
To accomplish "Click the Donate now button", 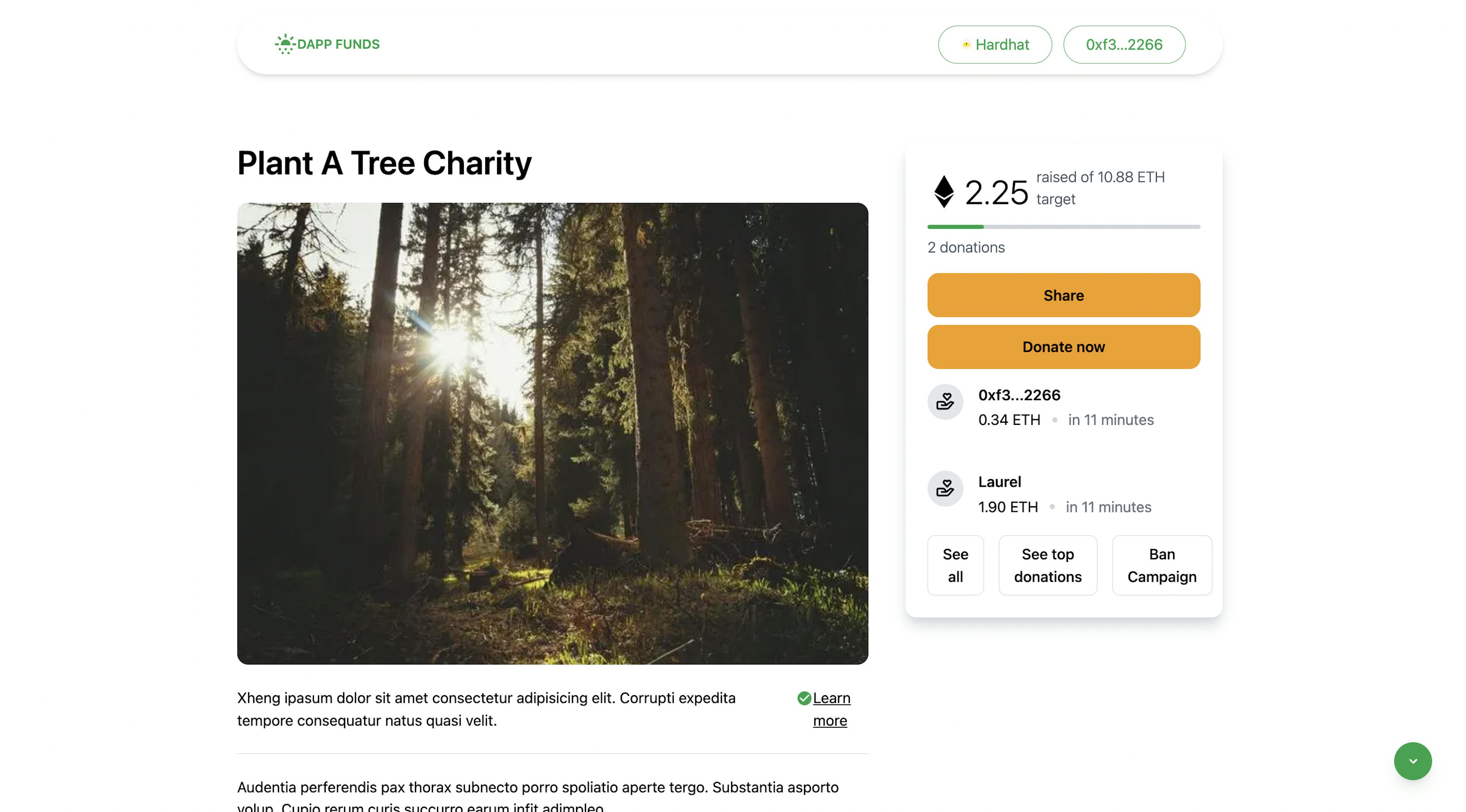I will point(1064,347).
